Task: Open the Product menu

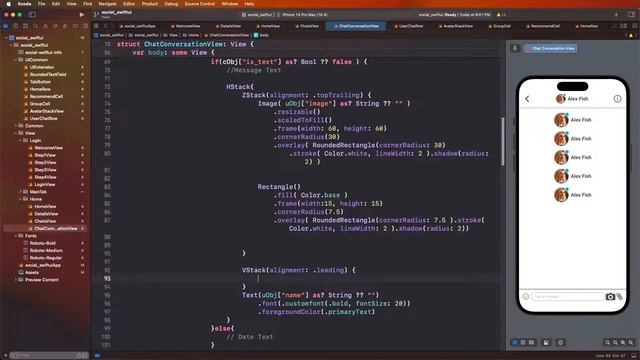Action: (149, 4)
